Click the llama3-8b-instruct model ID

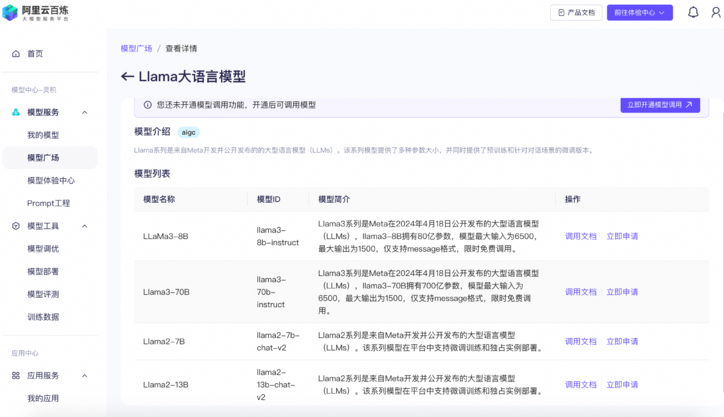[278, 236]
